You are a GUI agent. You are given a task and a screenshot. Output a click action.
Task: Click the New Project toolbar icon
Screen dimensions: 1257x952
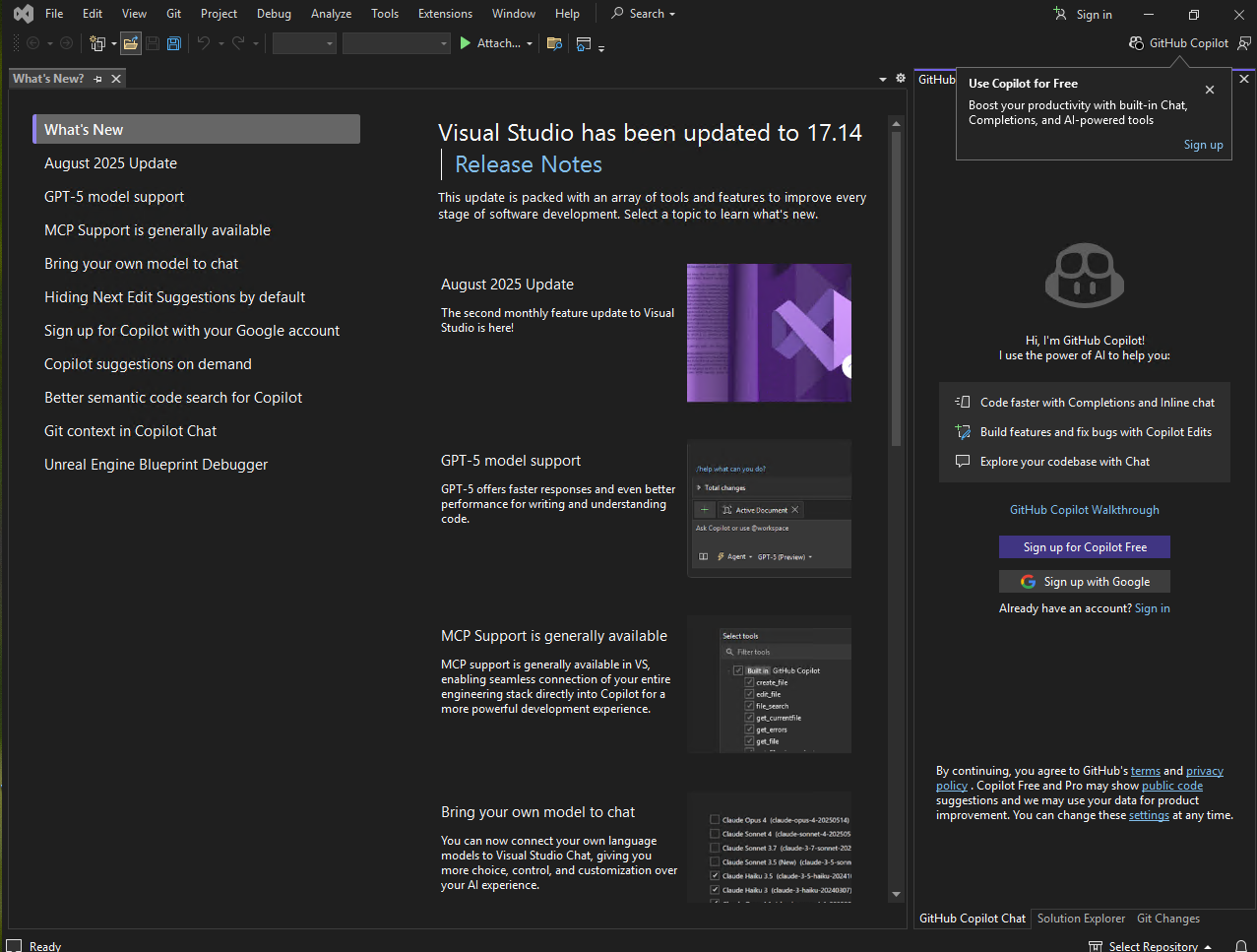(x=97, y=43)
